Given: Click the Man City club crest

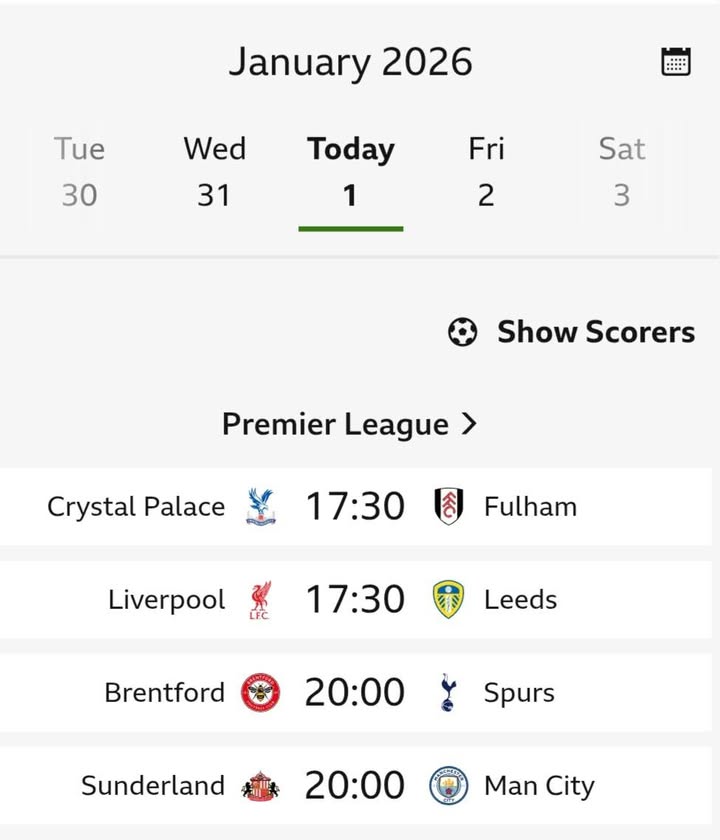Looking at the screenshot, I should pos(449,787).
